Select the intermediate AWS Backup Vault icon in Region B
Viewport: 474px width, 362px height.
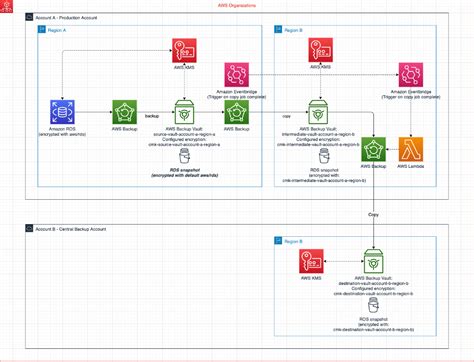(318, 112)
